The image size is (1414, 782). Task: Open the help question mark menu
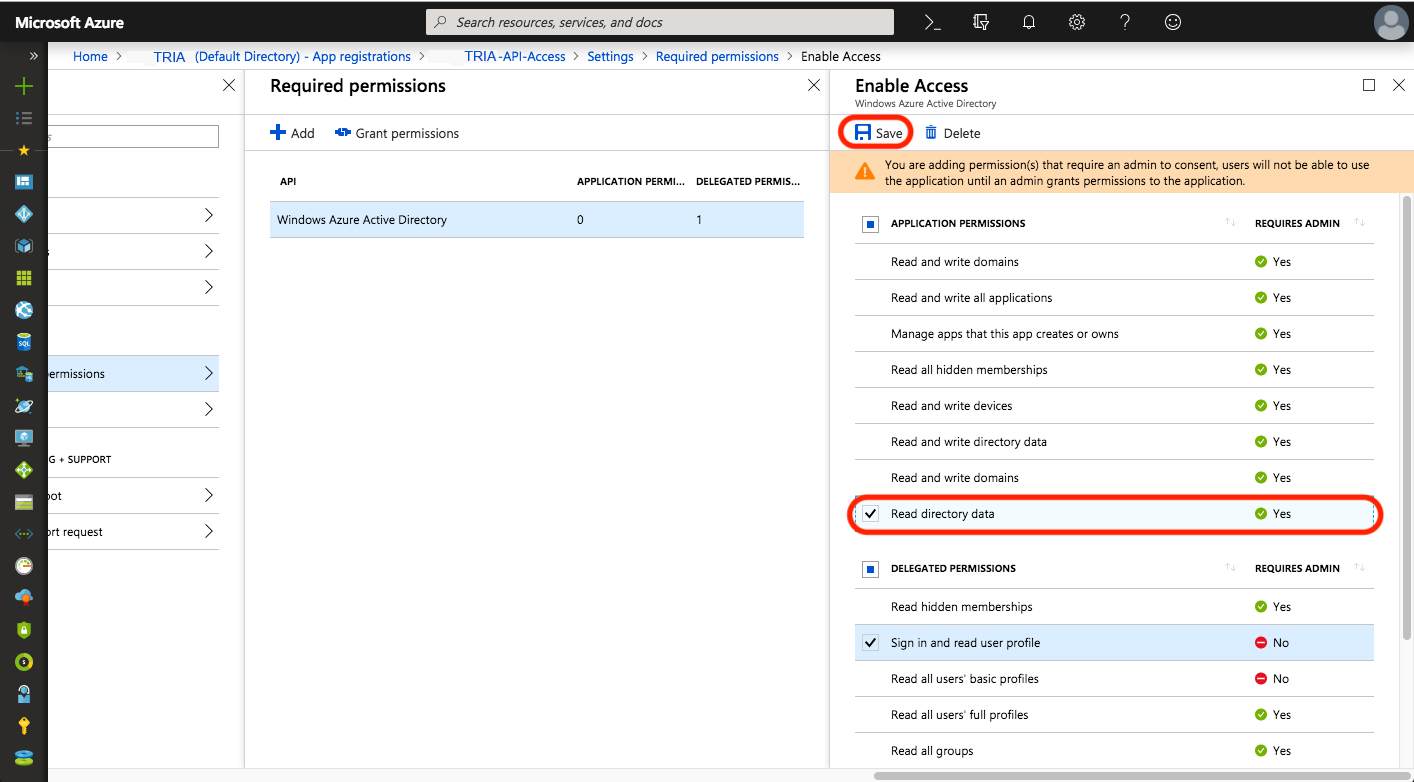coord(1125,22)
